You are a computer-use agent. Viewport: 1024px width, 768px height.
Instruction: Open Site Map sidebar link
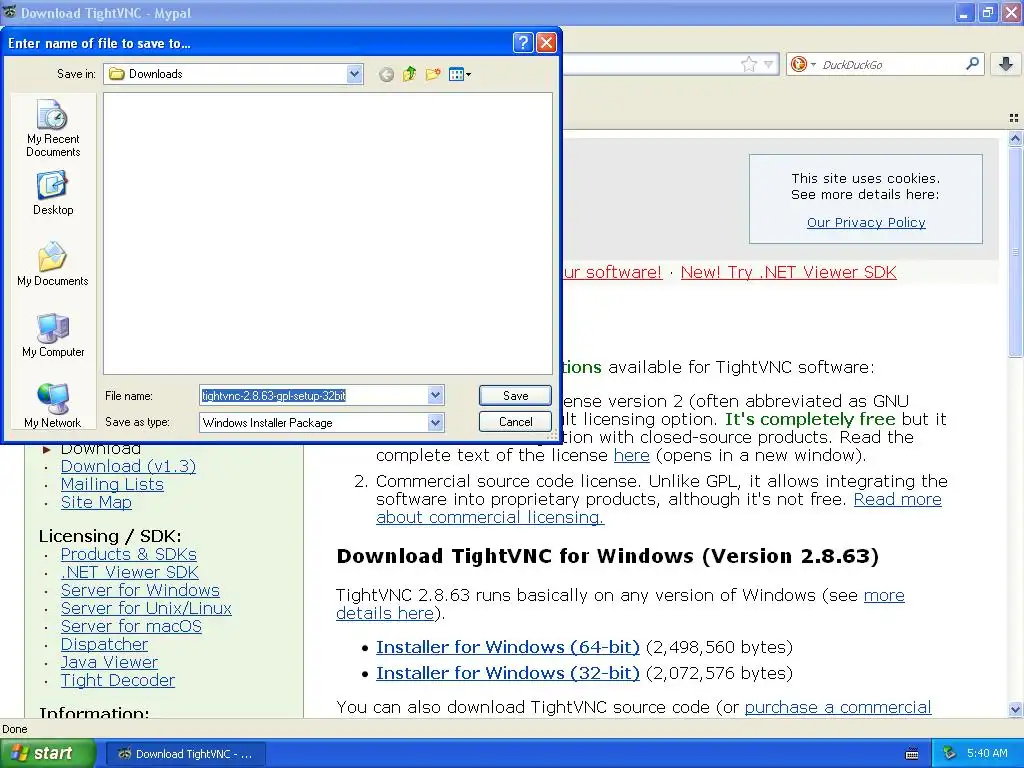click(x=96, y=502)
